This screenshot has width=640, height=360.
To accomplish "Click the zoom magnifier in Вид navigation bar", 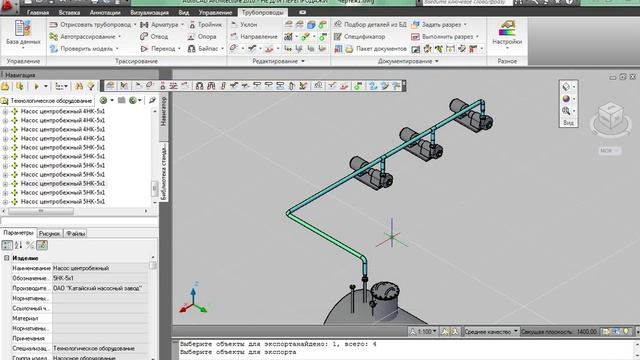I will coord(566,111).
